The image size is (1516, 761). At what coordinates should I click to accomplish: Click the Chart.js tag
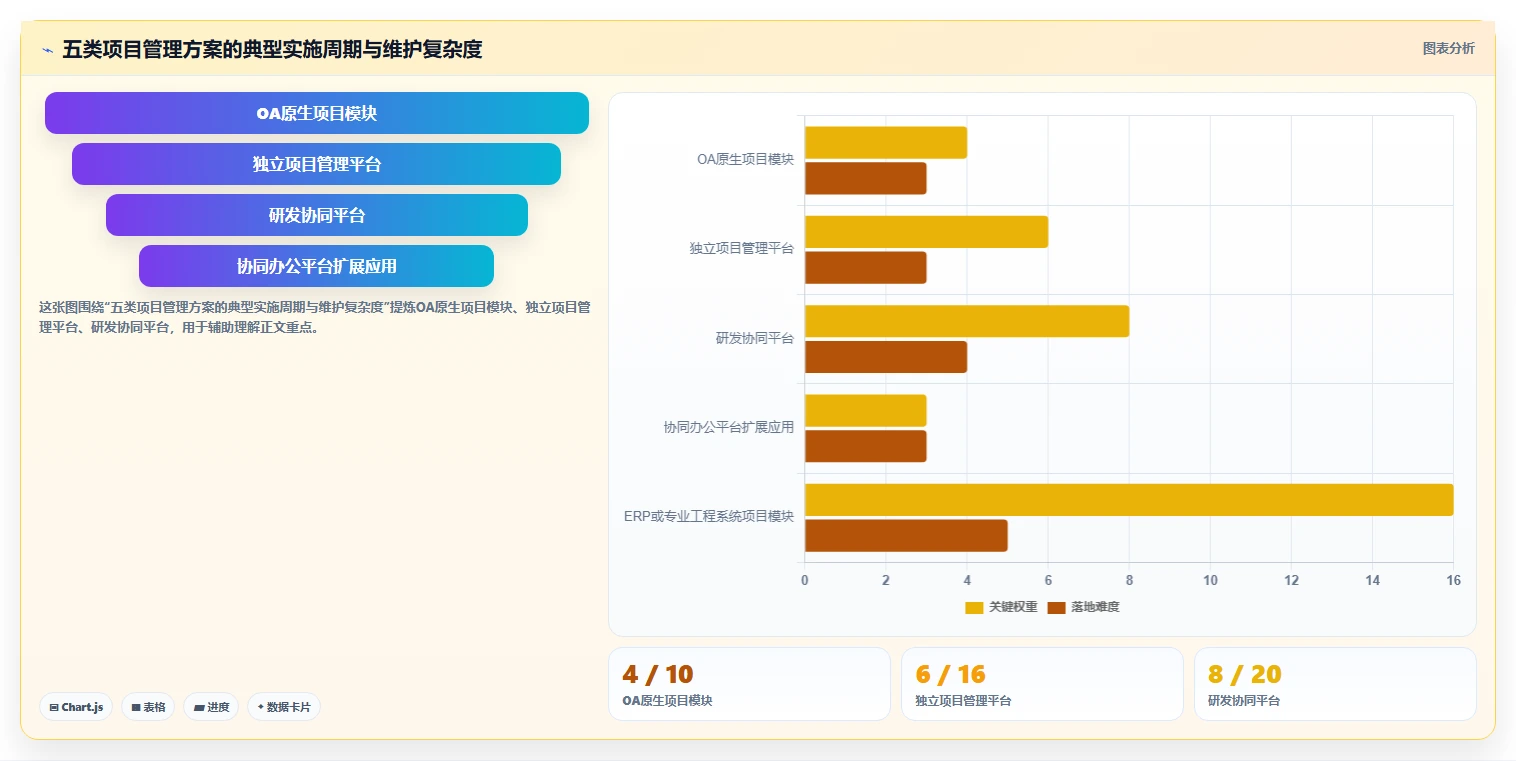point(76,707)
